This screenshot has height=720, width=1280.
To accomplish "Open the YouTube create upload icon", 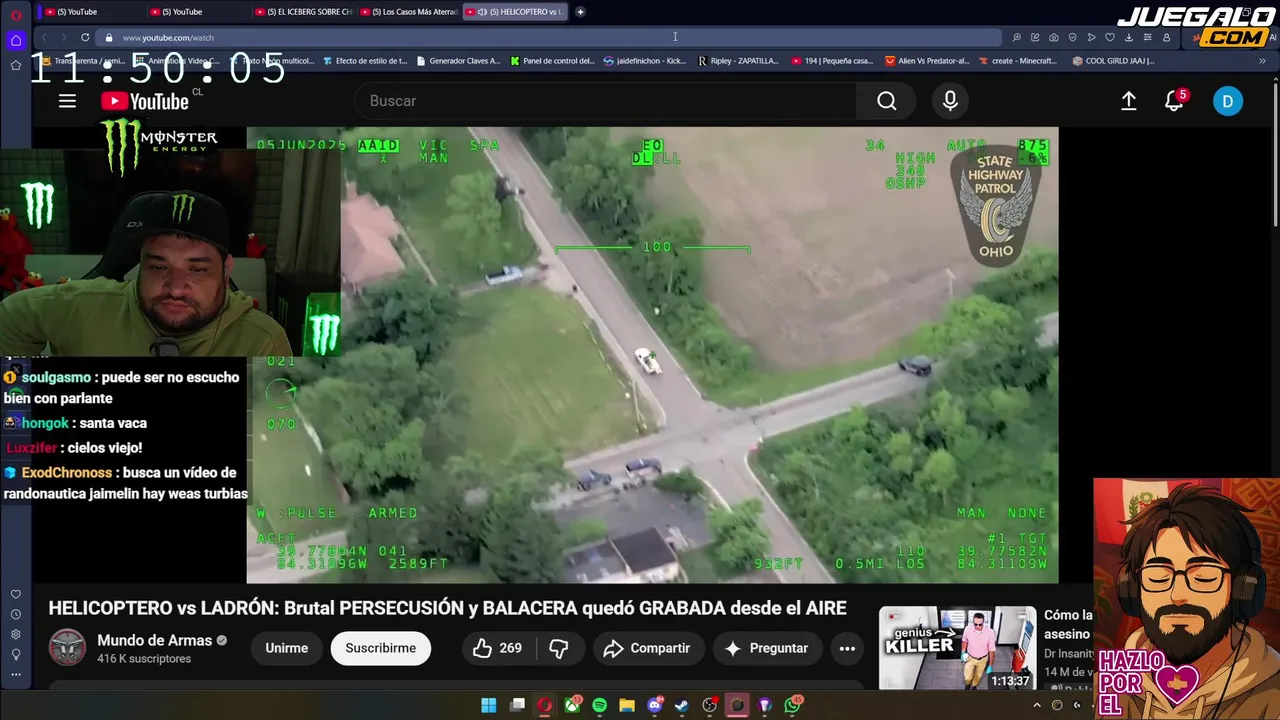I will point(1129,101).
